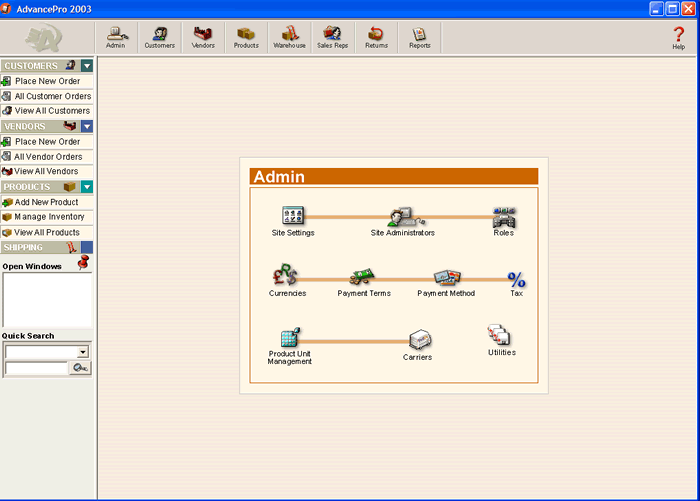
Task: Click the Quick Search key button
Action: coord(80,368)
